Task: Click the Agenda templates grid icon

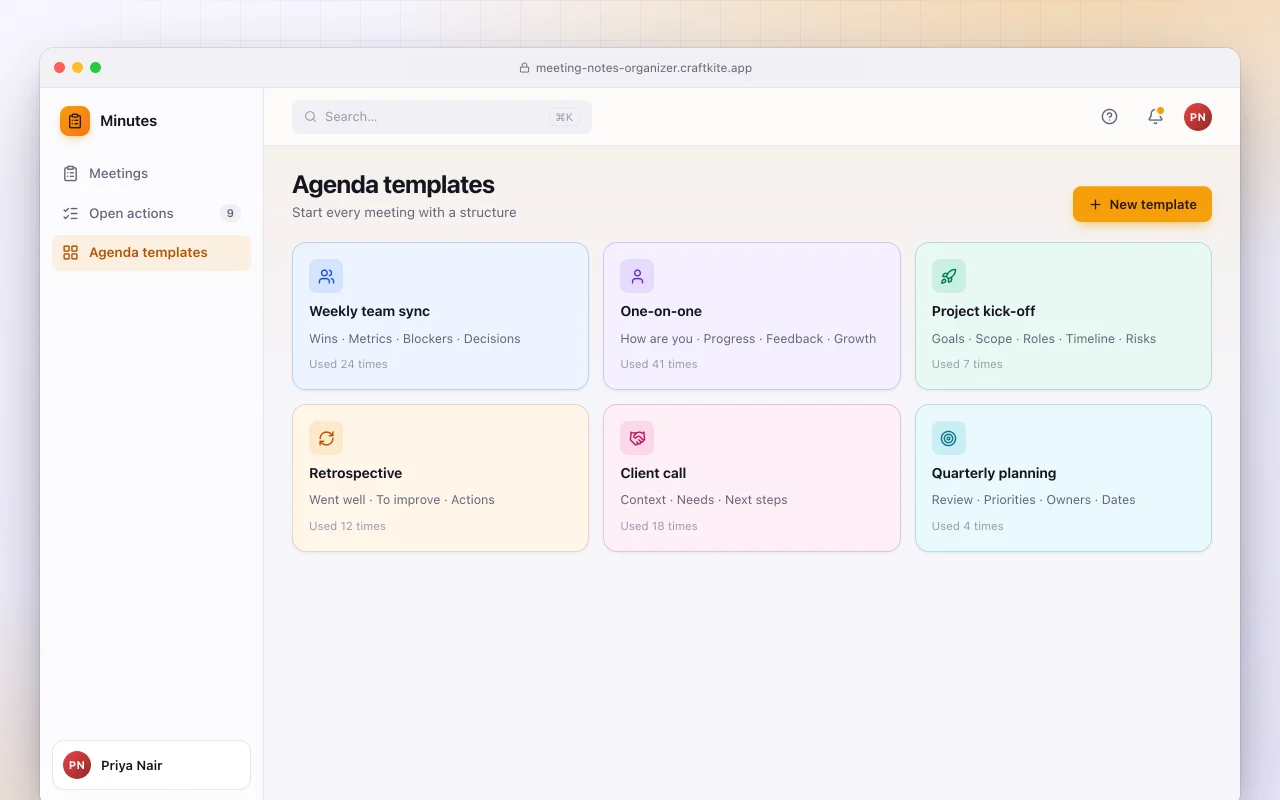Action: pos(70,253)
